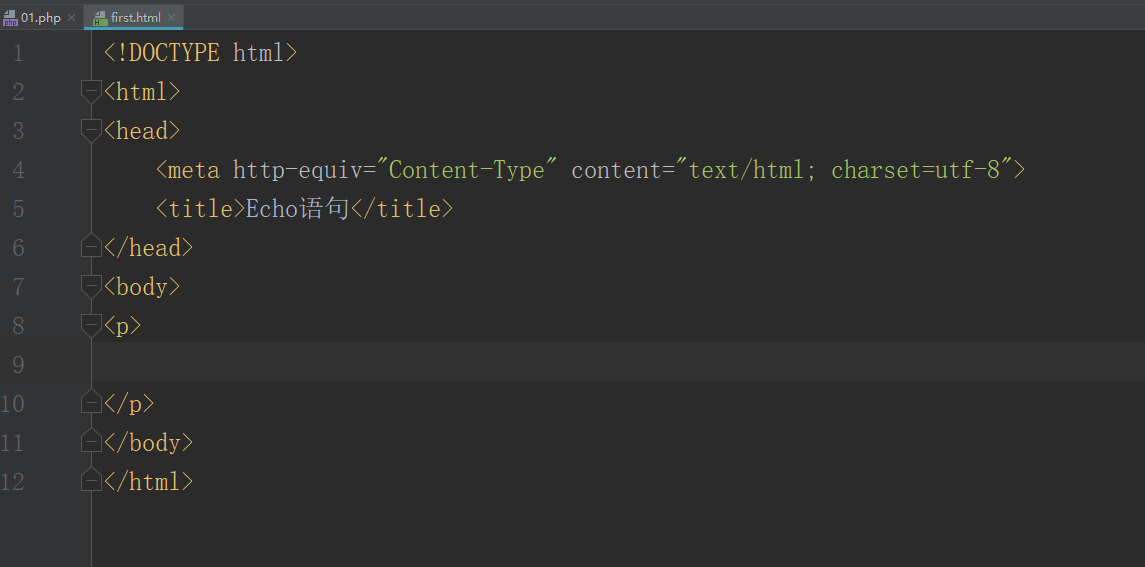Click fold marker beside </p> on line 10
The image size is (1145, 567).
coord(91,402)
